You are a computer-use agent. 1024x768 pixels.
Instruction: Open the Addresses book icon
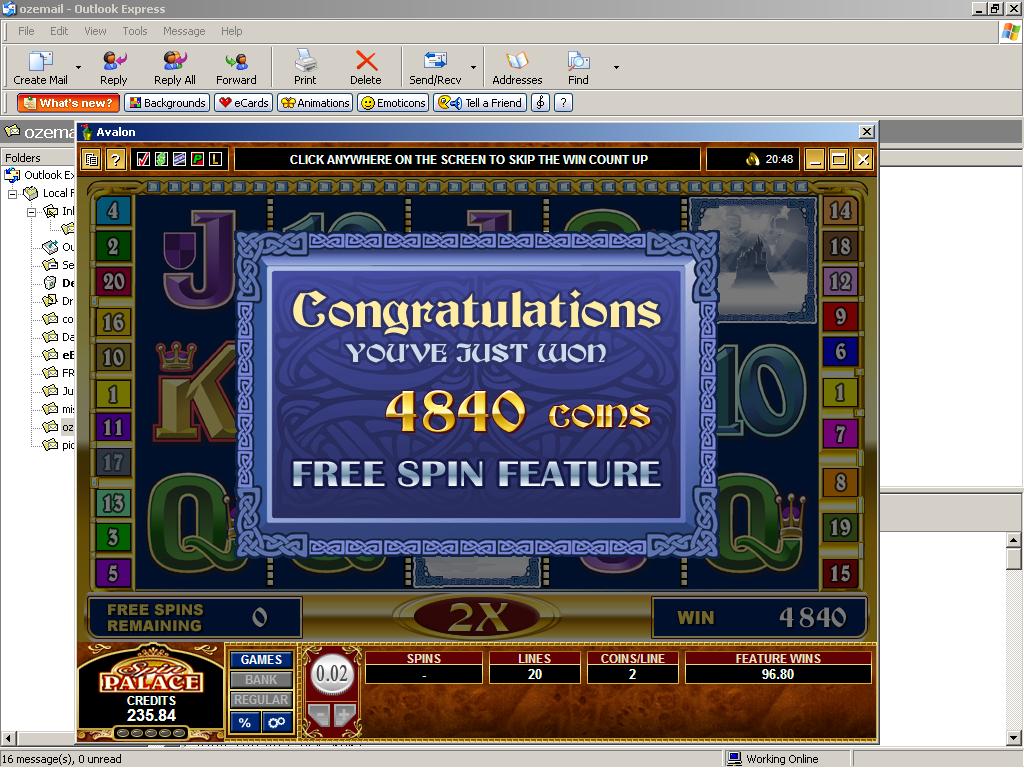pyautogui.click(x=516, y=67)
